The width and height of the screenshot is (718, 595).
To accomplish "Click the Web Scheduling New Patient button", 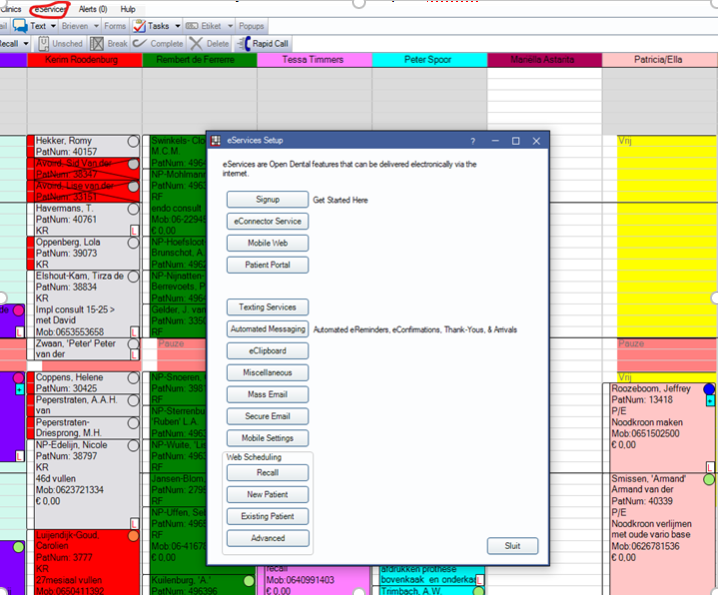I will point(267,495).
